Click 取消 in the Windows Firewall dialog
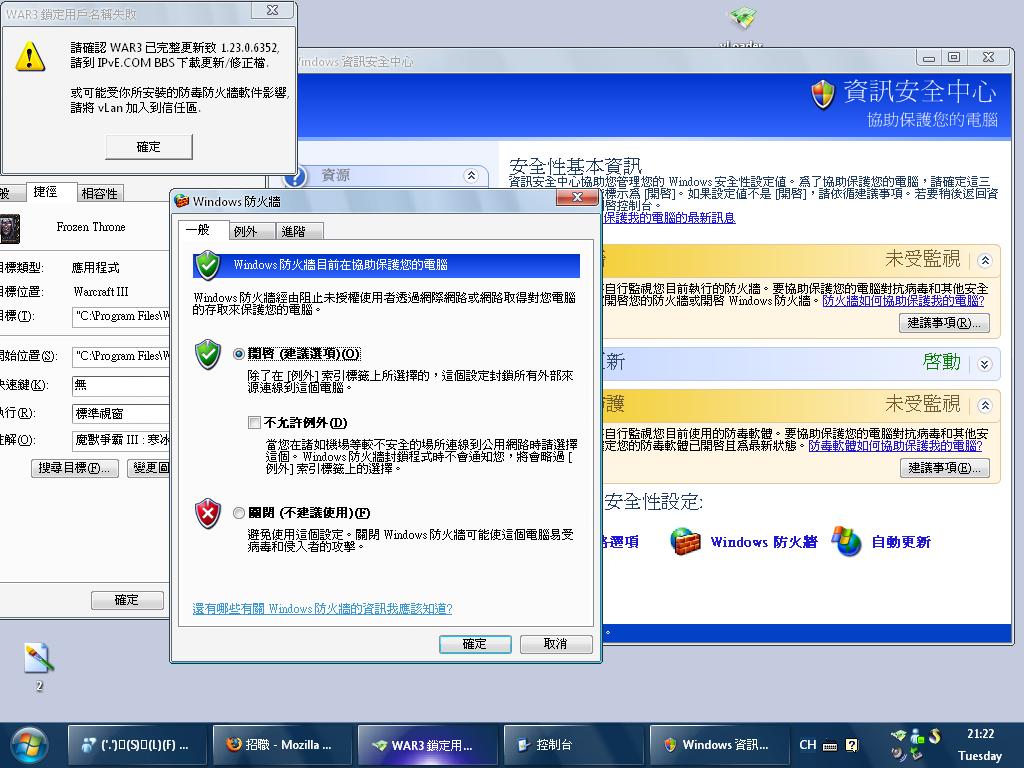This screenshot has width=1024, height=768. coord(556,644)
